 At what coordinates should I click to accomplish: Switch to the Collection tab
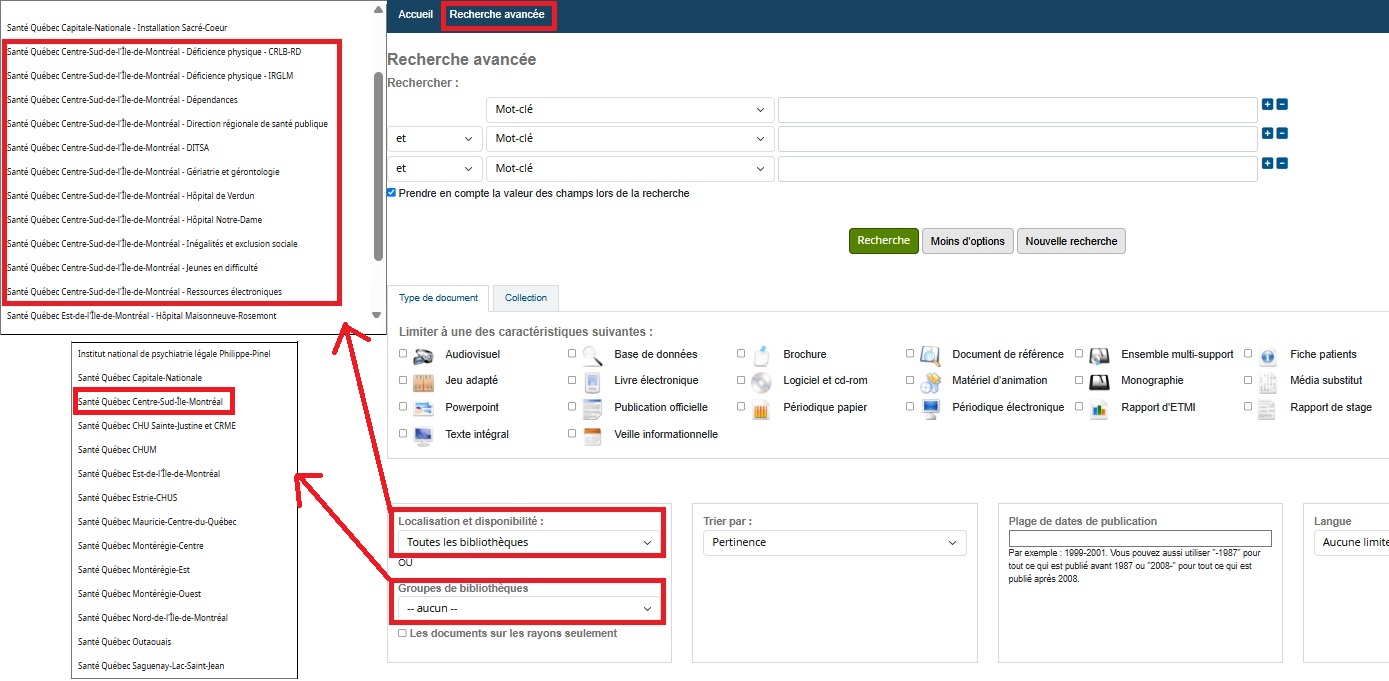(526, 298)
